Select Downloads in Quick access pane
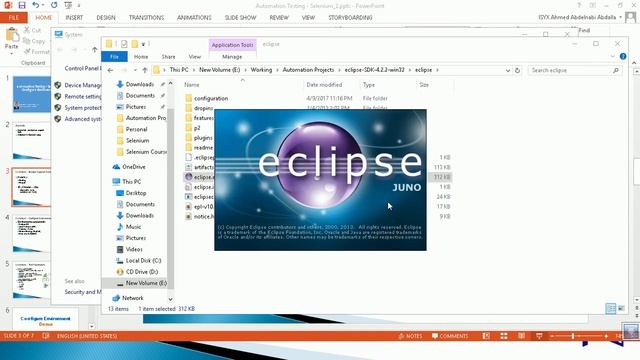This screenshot has height=360, width=640. [x=140, y=84]
